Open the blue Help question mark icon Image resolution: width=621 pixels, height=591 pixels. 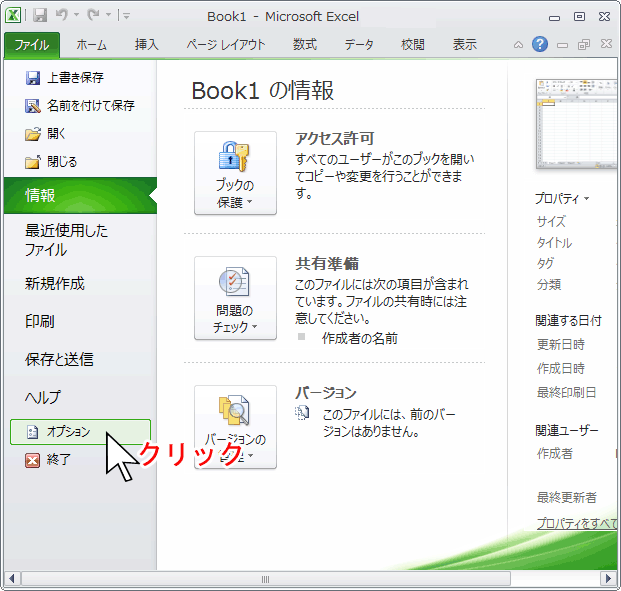click(x=540, y=44)
